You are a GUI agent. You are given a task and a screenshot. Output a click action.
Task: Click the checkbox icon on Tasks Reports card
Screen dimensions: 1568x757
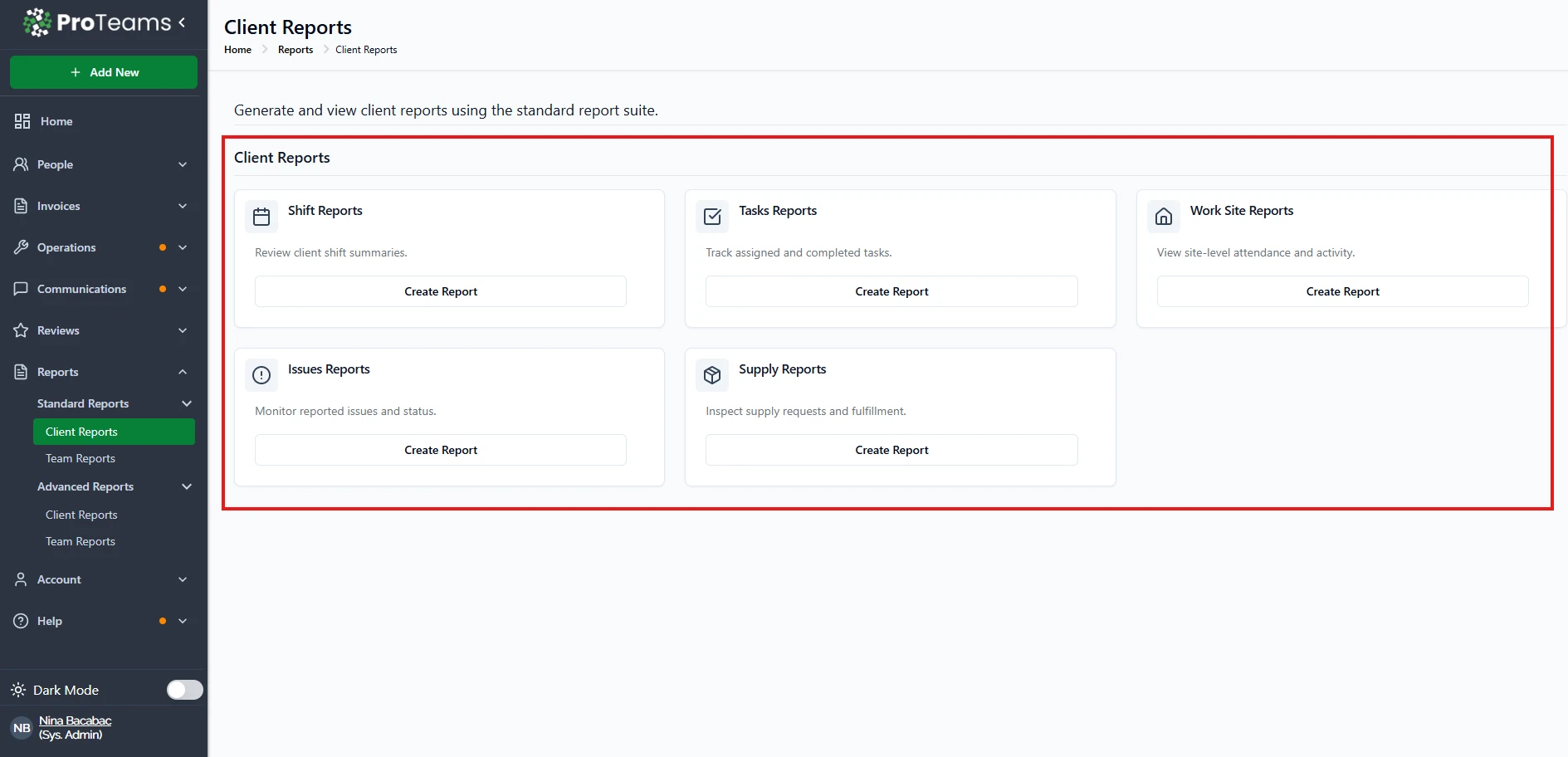pos(712,217)
